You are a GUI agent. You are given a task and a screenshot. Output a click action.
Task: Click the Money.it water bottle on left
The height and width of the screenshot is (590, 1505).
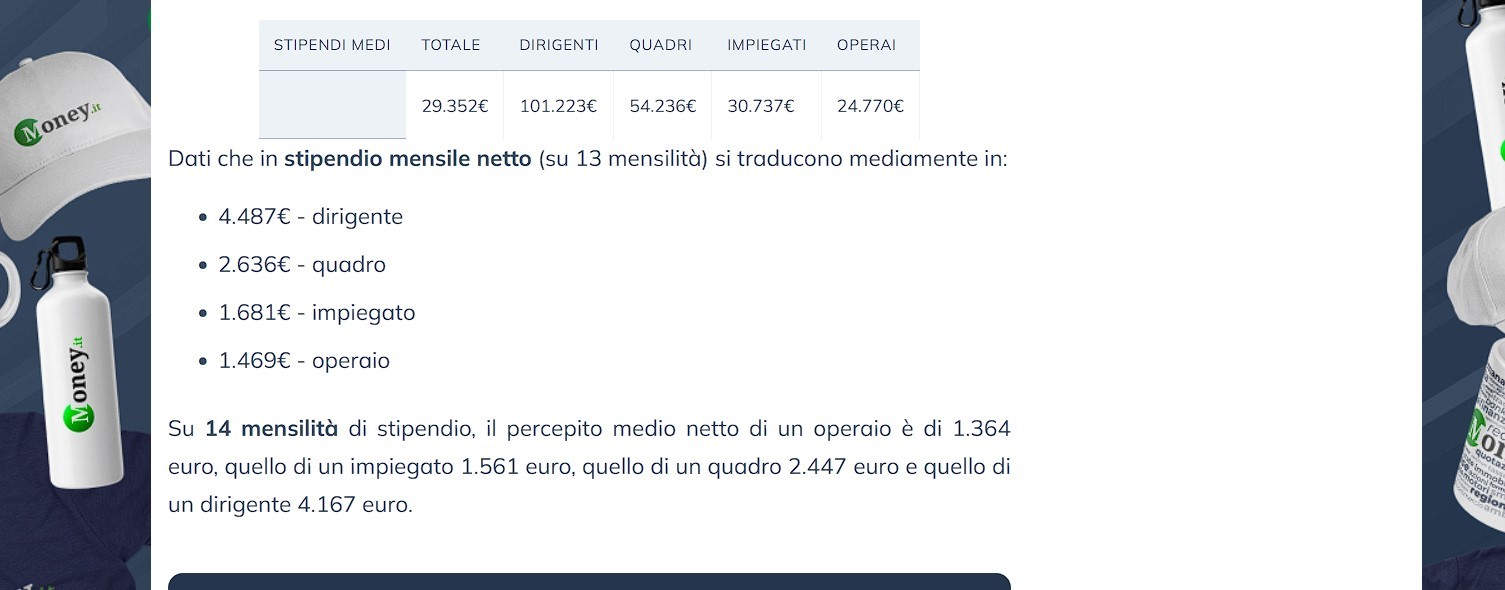pyautogui.click(x=77, y=361)
